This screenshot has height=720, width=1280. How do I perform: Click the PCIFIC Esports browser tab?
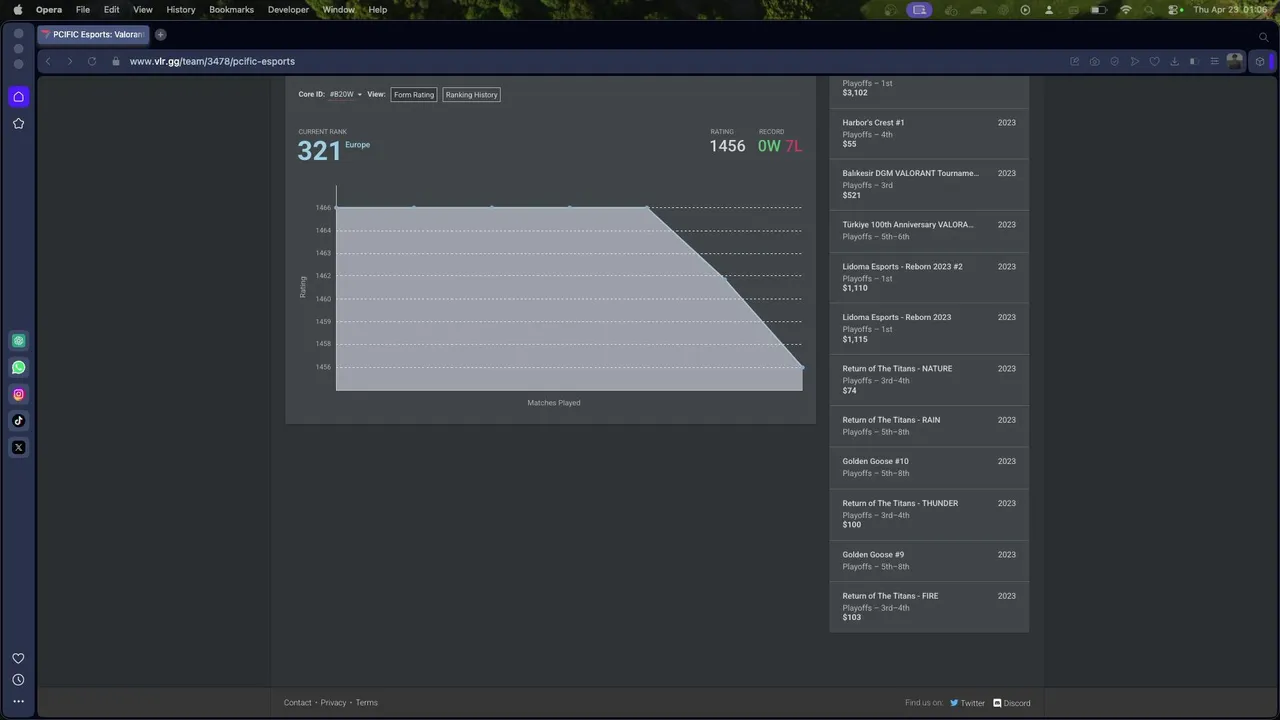click(x=92, y=34)
